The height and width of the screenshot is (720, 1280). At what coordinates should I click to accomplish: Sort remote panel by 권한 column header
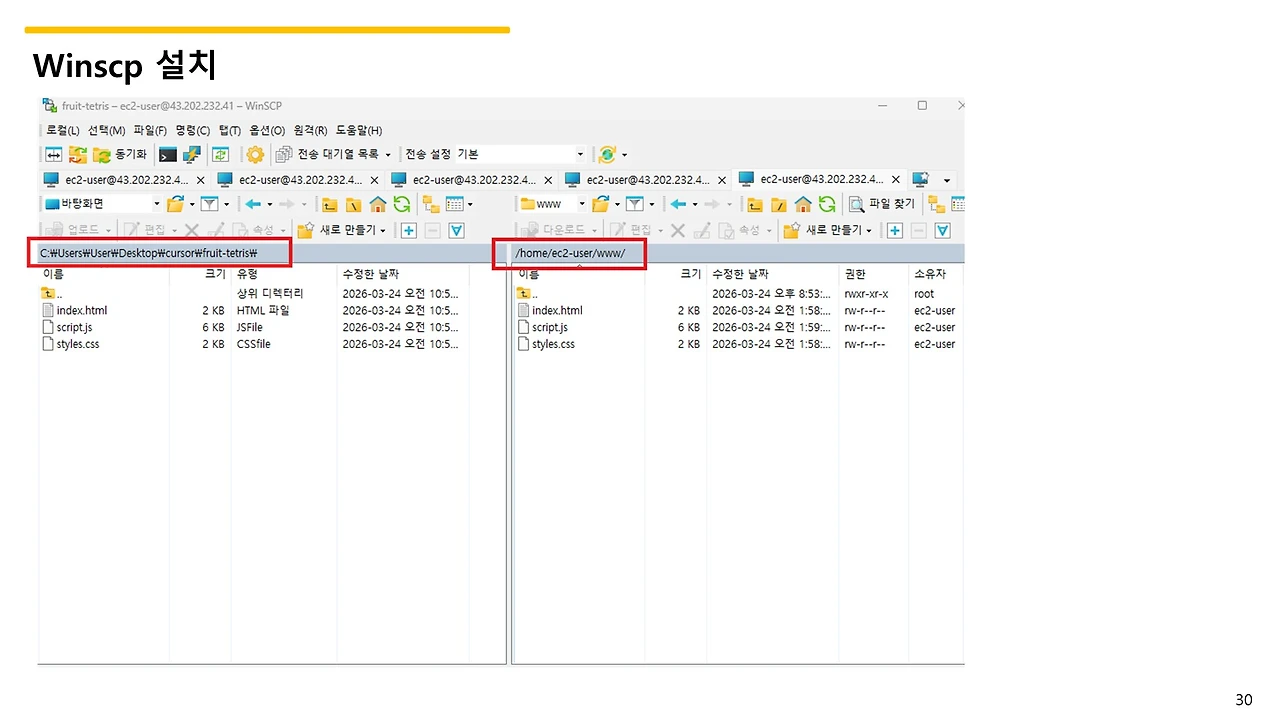click(873, 274)
